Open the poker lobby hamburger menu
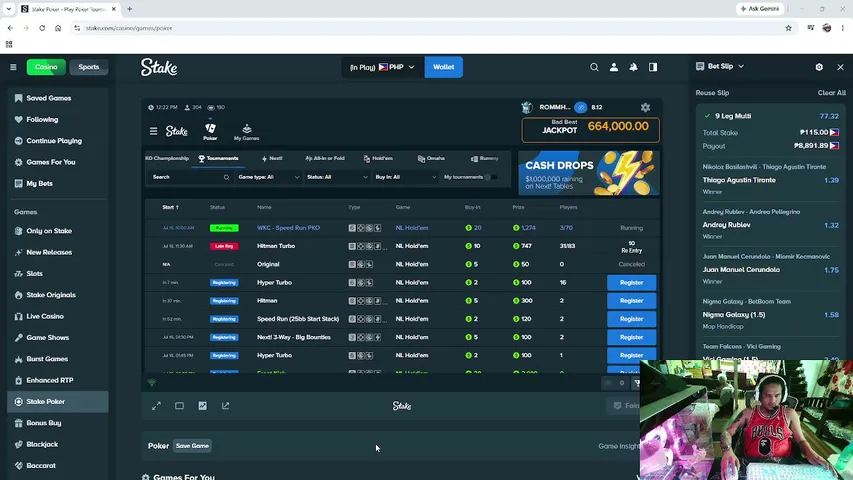853x480 pixels. (153, 131)
